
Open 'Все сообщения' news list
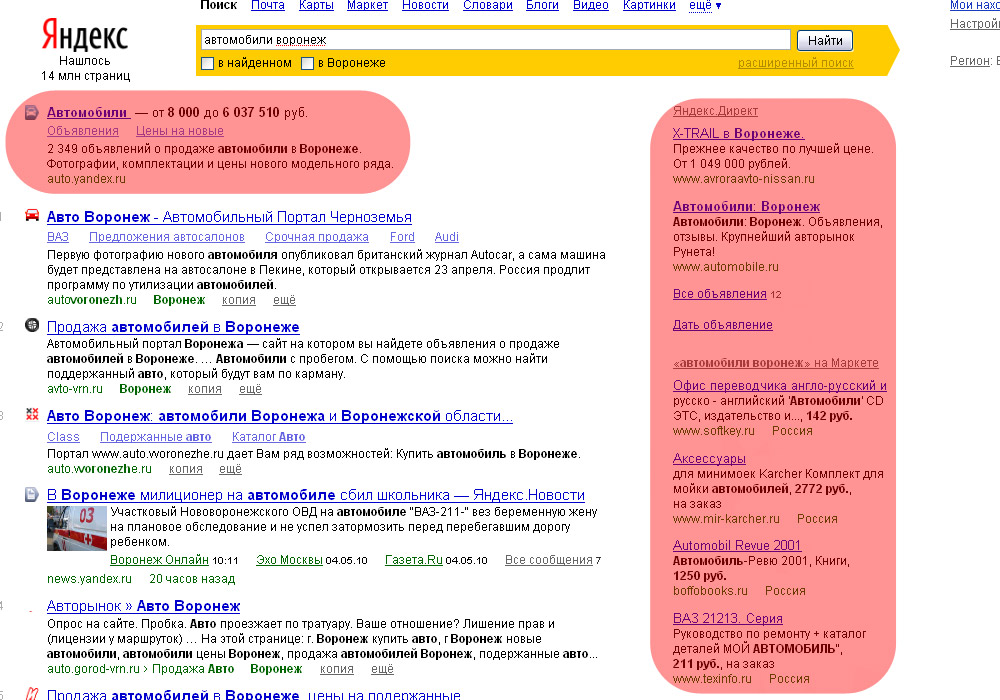click(549, 560)
